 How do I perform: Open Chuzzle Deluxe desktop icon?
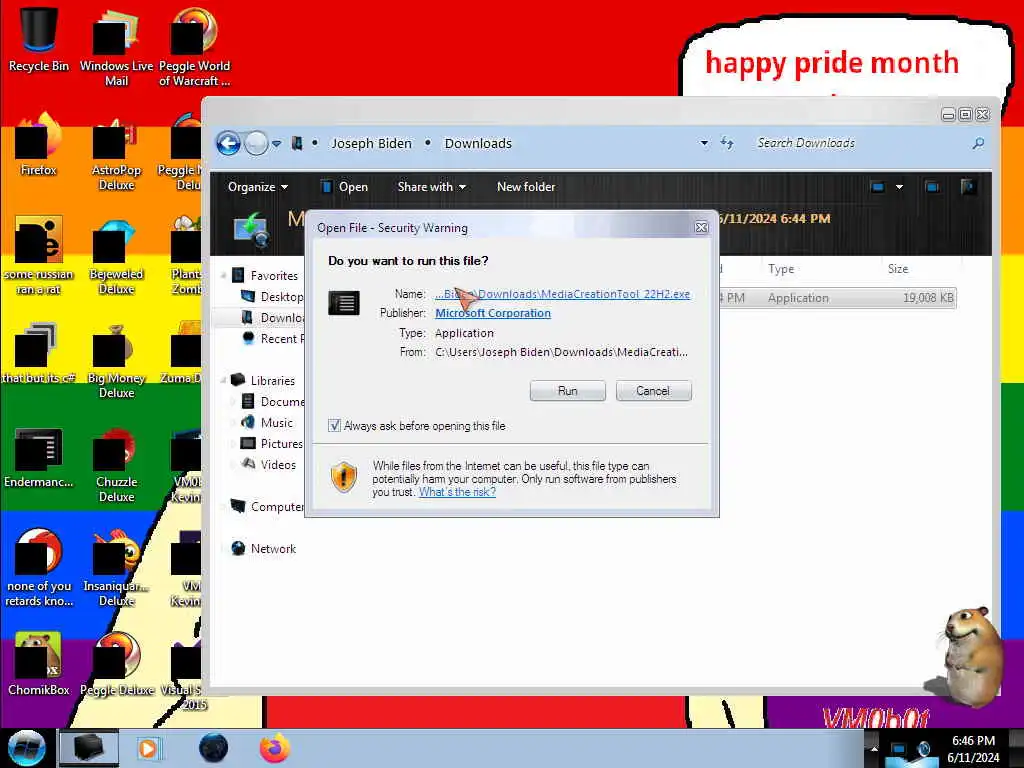click(x=116, y=464)
